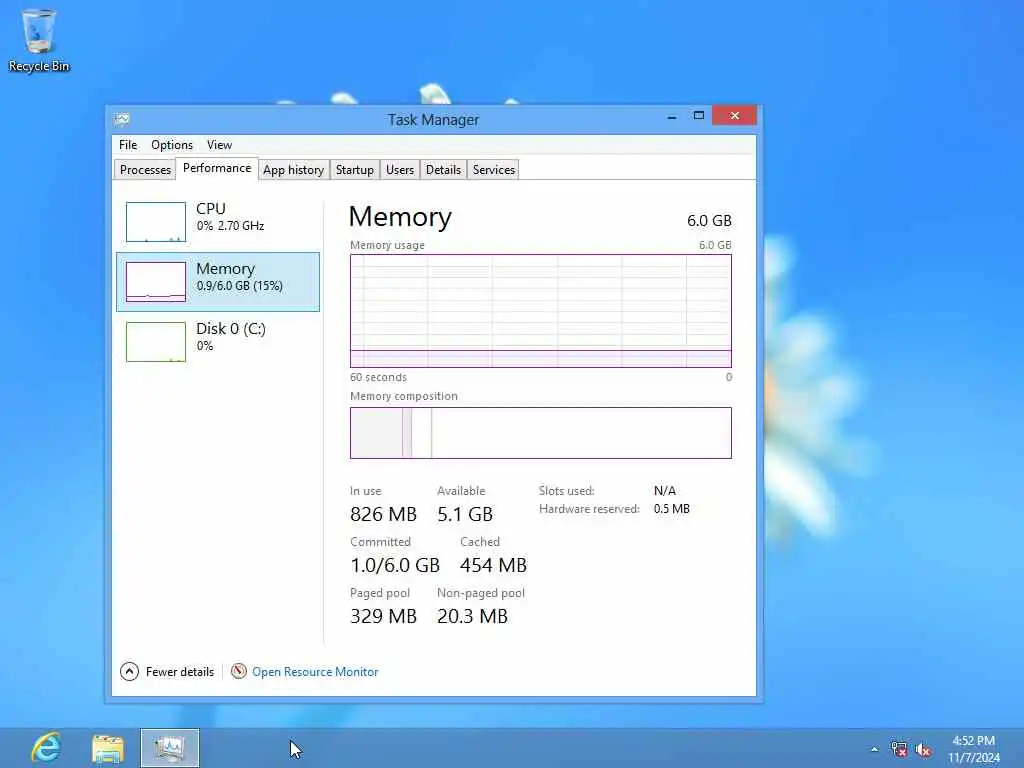1024x768 pixels.
Task: Click the Memory composition bar
Action: 541,433
